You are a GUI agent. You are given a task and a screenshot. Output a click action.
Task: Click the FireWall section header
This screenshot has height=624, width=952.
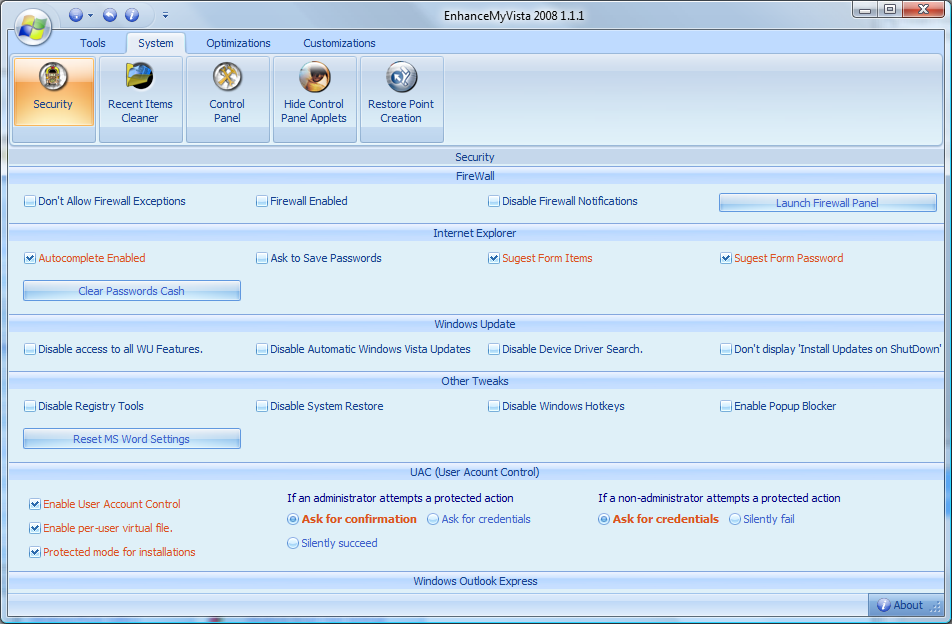(x=475, y=176)
